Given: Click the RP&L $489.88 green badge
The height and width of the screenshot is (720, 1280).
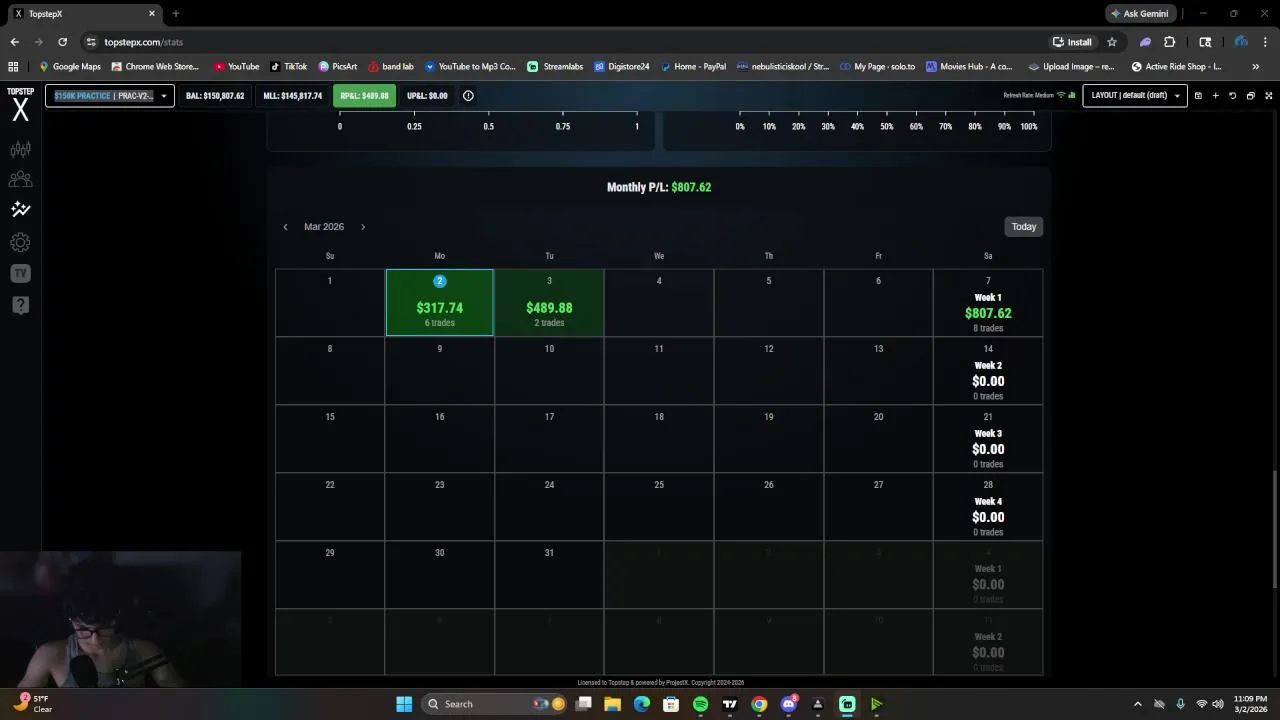Looking at the screenshot, I should (364, 96).
